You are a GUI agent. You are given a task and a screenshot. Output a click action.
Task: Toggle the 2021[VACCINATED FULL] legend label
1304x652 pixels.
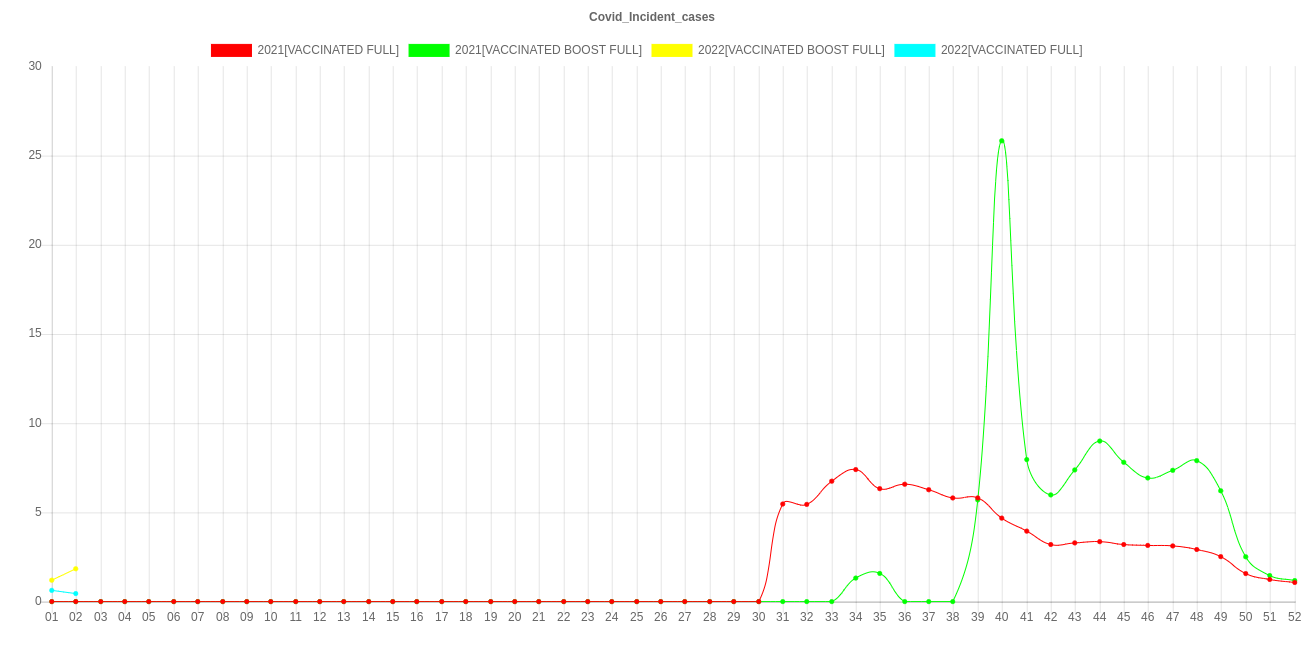(328, 50)
